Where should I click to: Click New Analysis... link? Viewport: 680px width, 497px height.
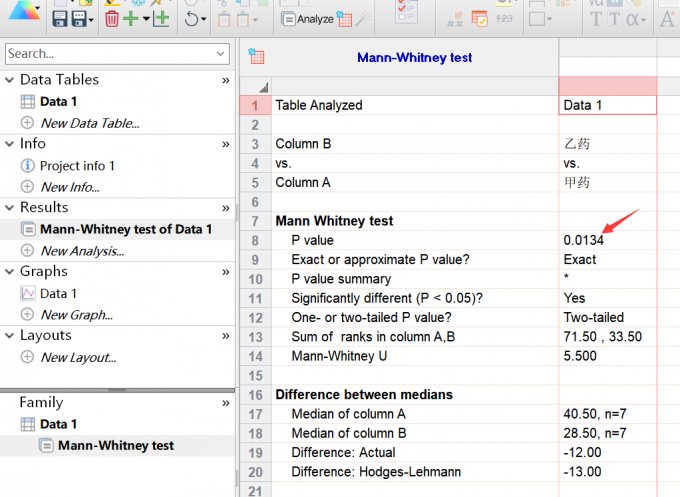click(x=82, y=251)
